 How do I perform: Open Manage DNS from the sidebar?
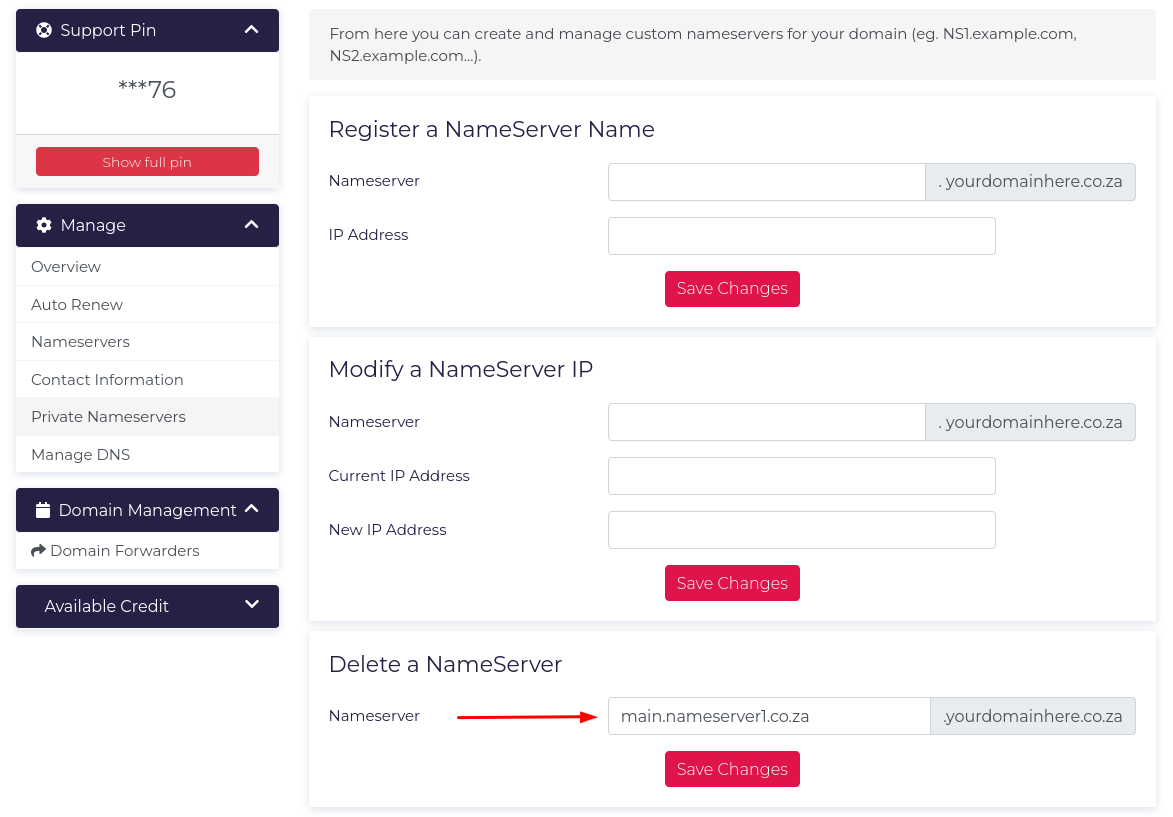80,455
